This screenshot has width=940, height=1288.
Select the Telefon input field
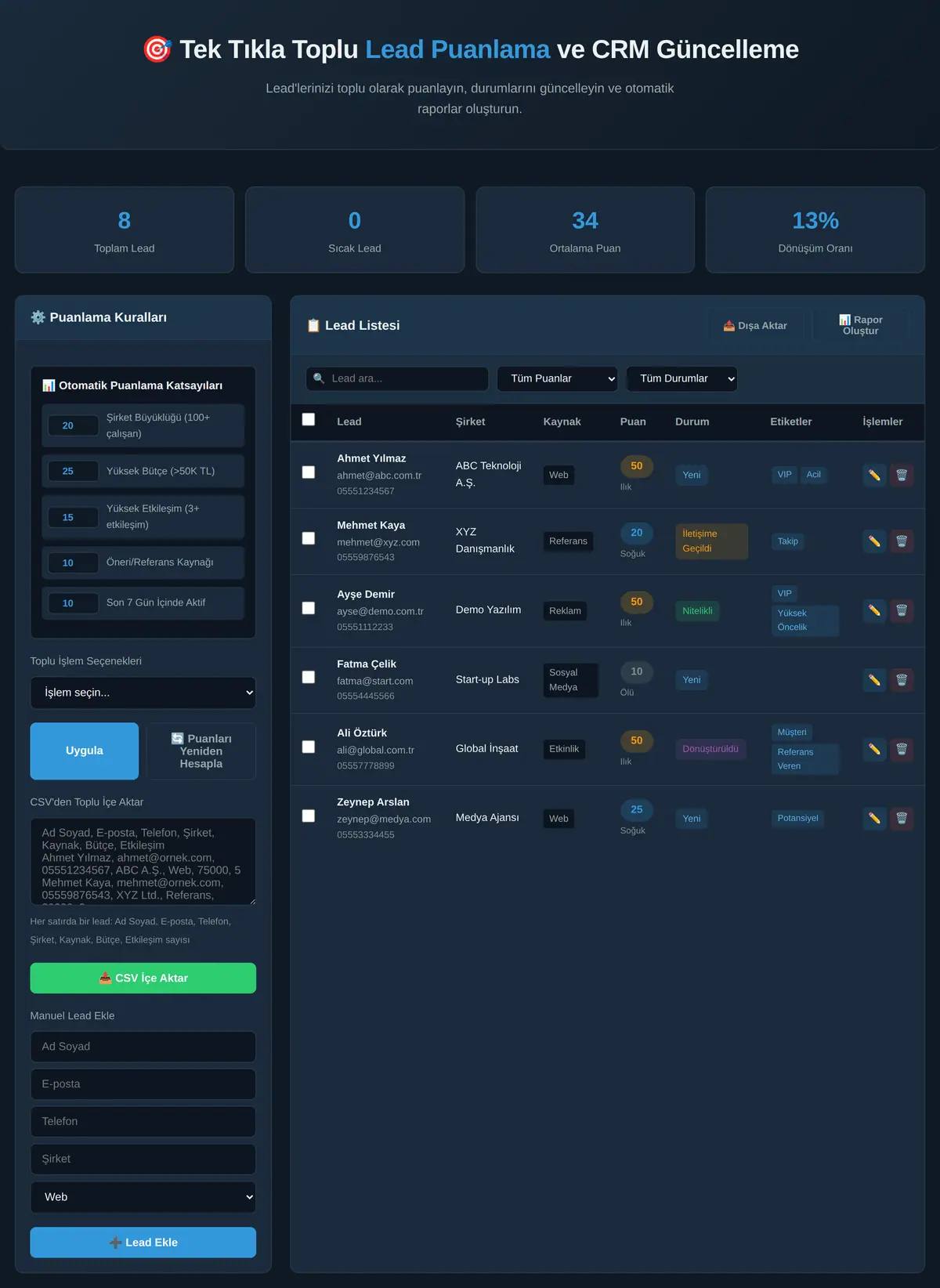tap(143, 1122)
